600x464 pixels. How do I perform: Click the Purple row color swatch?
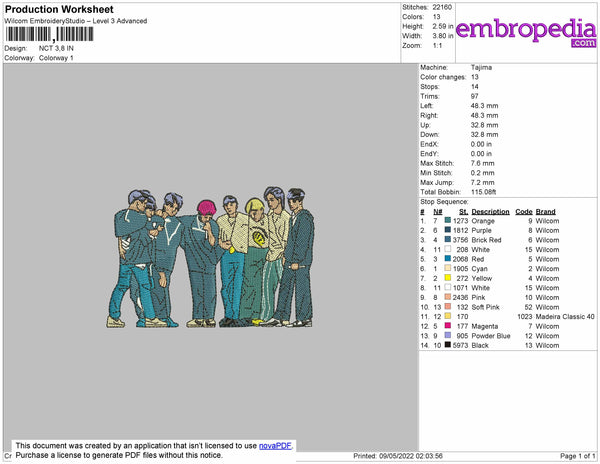448,230
